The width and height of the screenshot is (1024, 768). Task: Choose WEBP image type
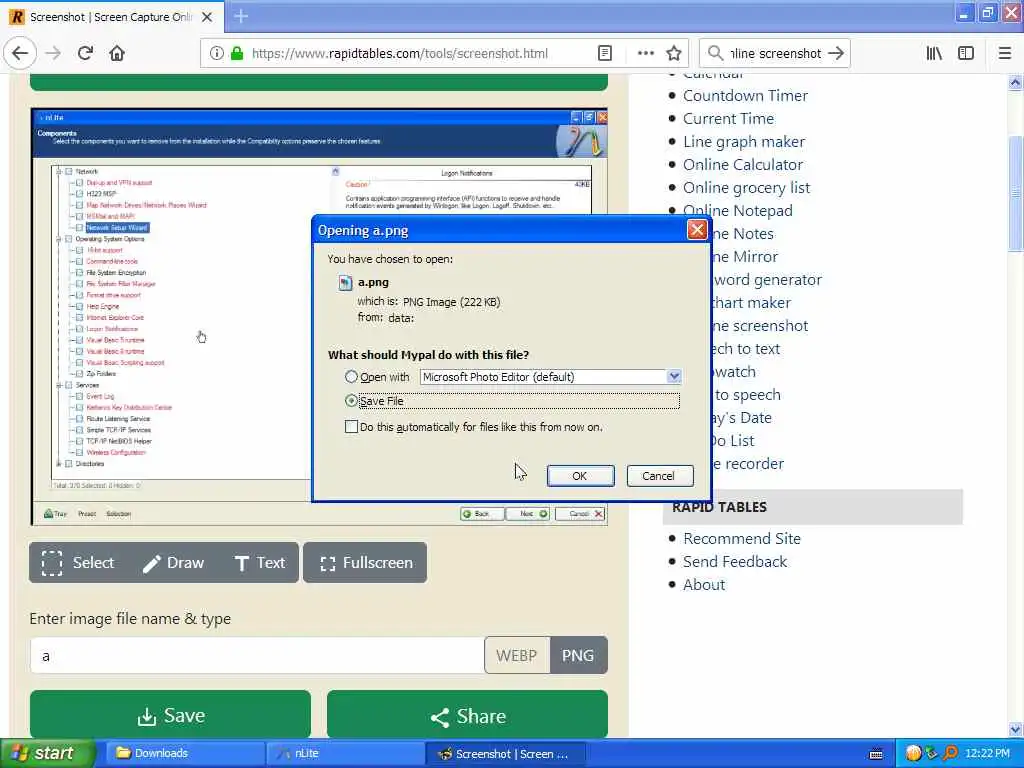[x=517, y=655]
